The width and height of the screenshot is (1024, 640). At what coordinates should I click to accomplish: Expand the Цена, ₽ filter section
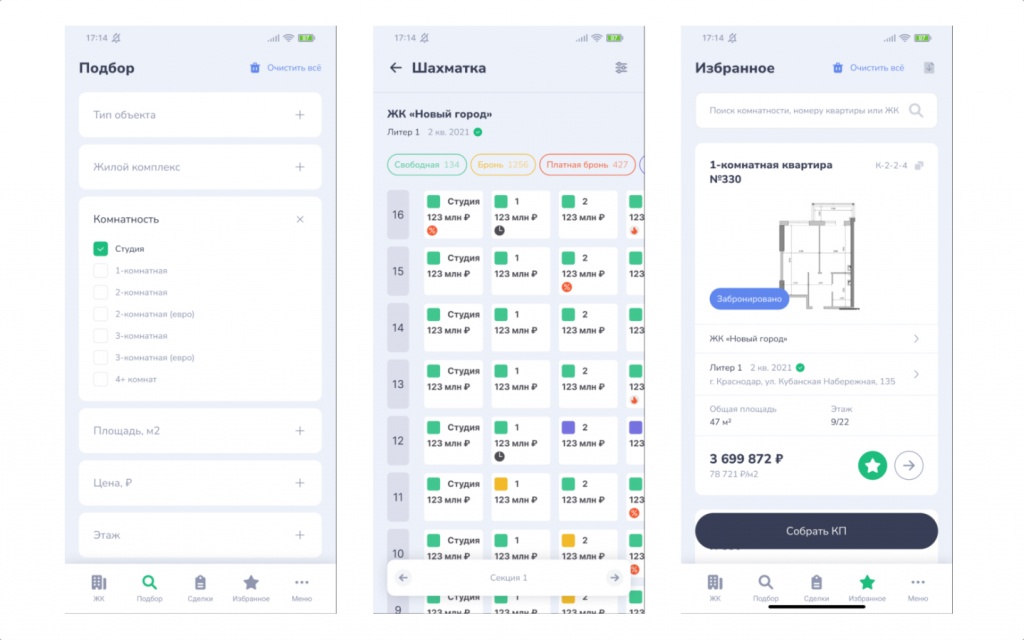200,483
